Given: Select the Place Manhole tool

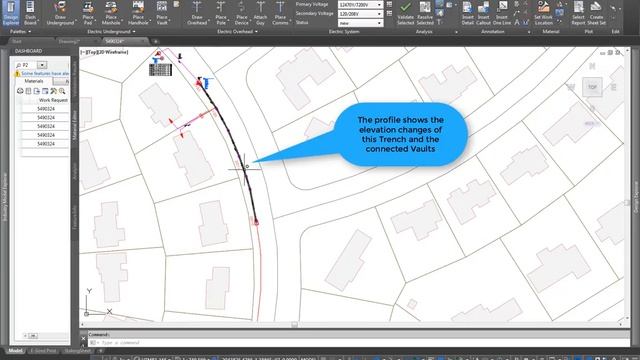Looking at the screenshot, I should coord(111,13).
